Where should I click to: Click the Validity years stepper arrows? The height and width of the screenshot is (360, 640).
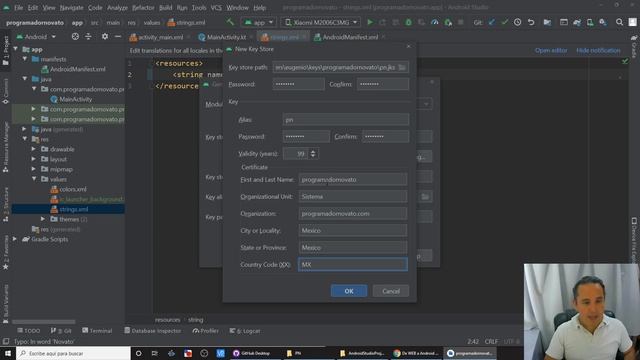[x=313, y=154]
